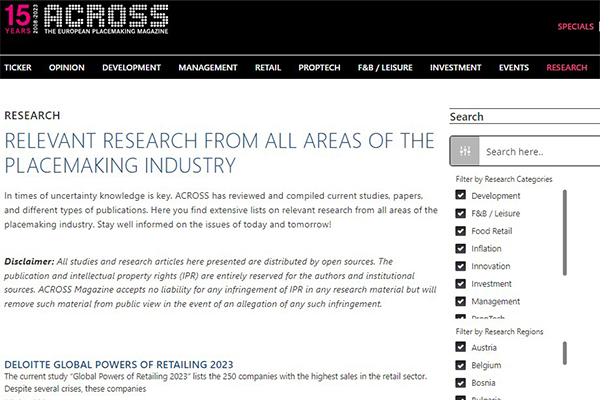The height and width of the screenshot is (400, 600).
Task: Uncheck the Food Retail checkbox
Action: pos(461,231)
